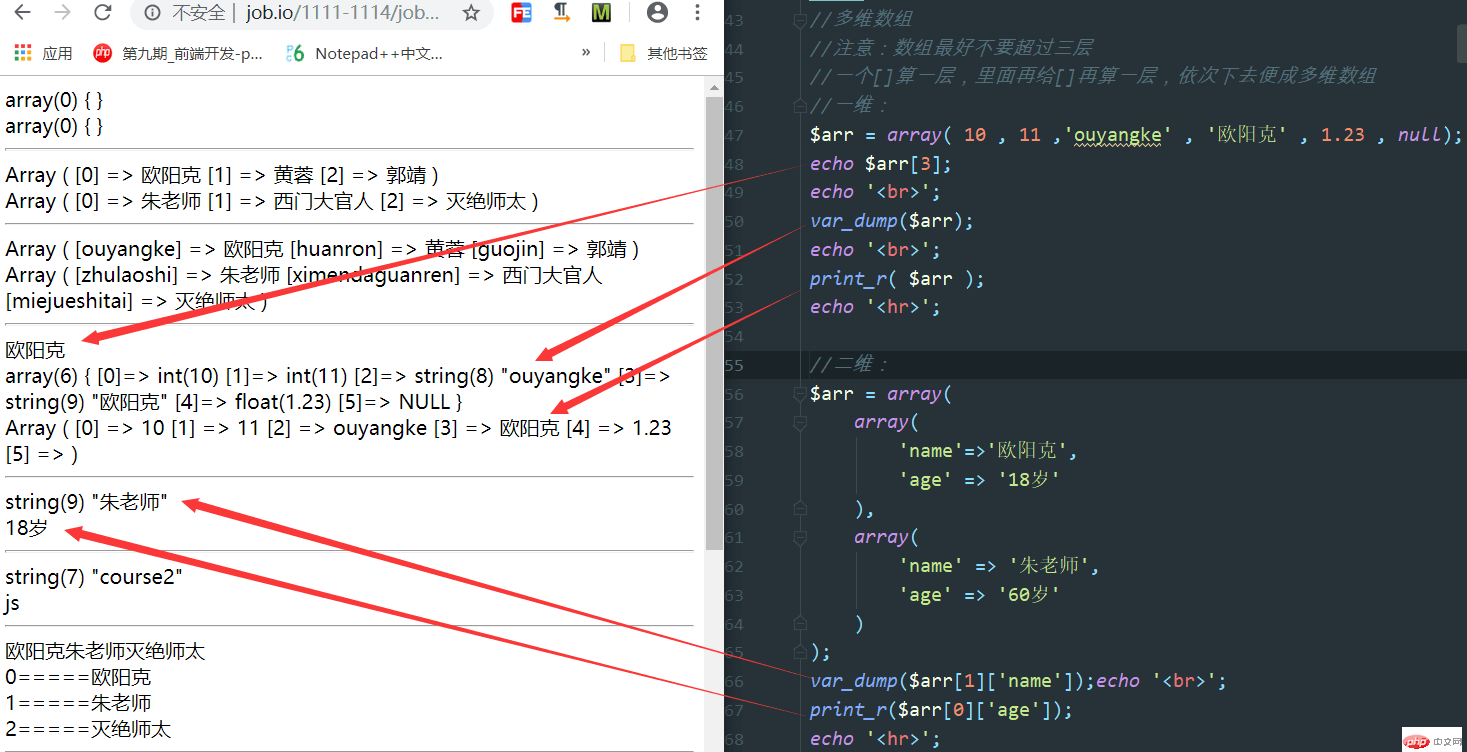Collapse the fold marker at //一维：
The height and width of the screenshot is (752, 1467).
[x=799, y=105]
